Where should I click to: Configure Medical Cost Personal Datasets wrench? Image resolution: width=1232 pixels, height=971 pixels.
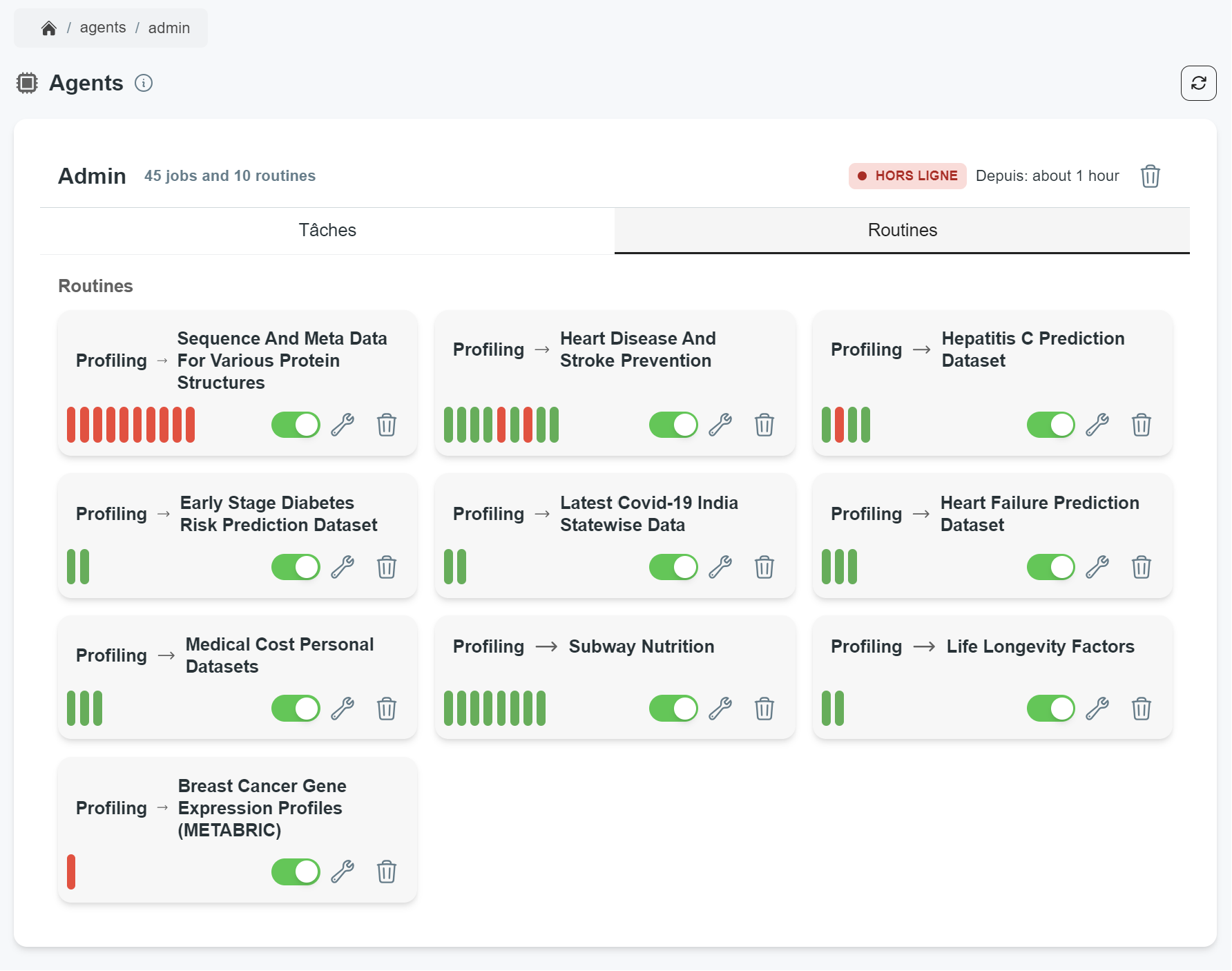(343, 709)
